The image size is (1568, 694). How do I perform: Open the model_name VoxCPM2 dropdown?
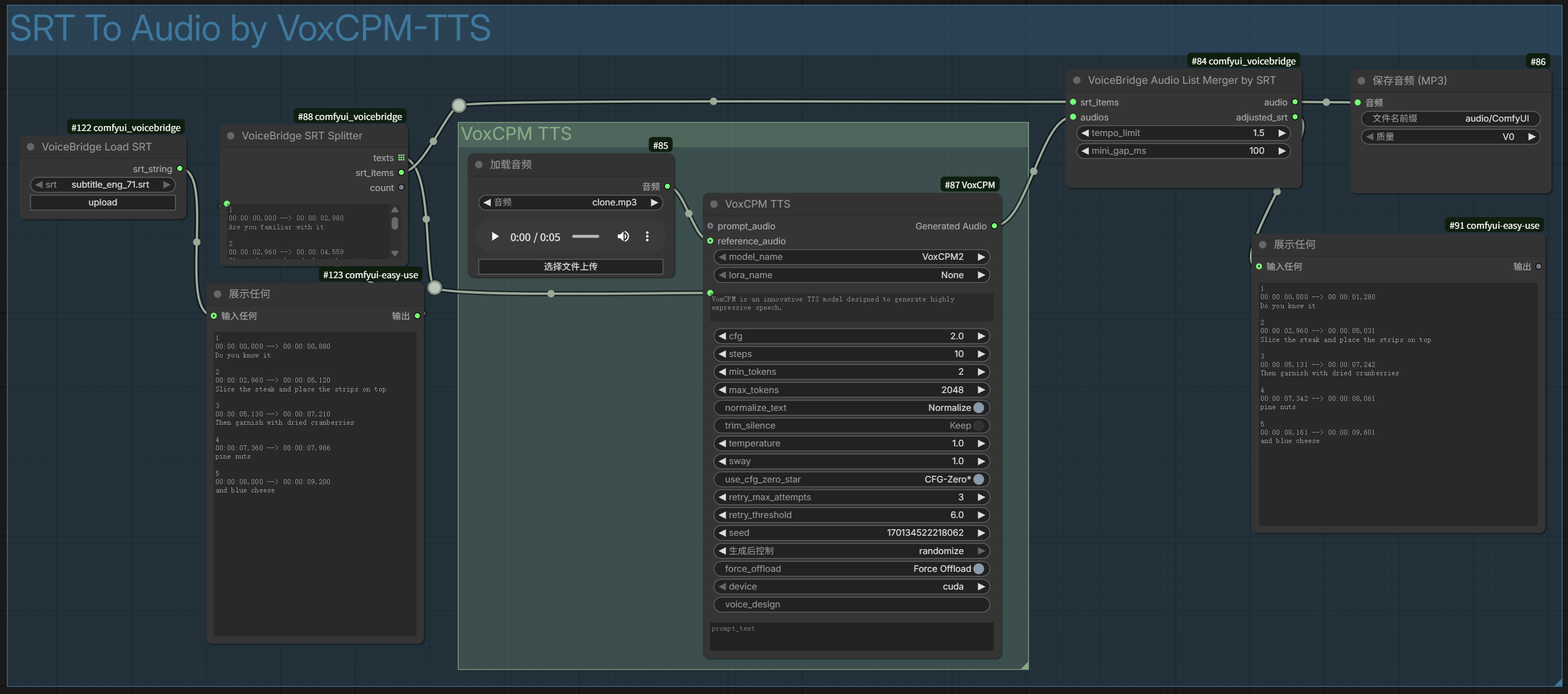pyautogui.click(x=851, y=257)
